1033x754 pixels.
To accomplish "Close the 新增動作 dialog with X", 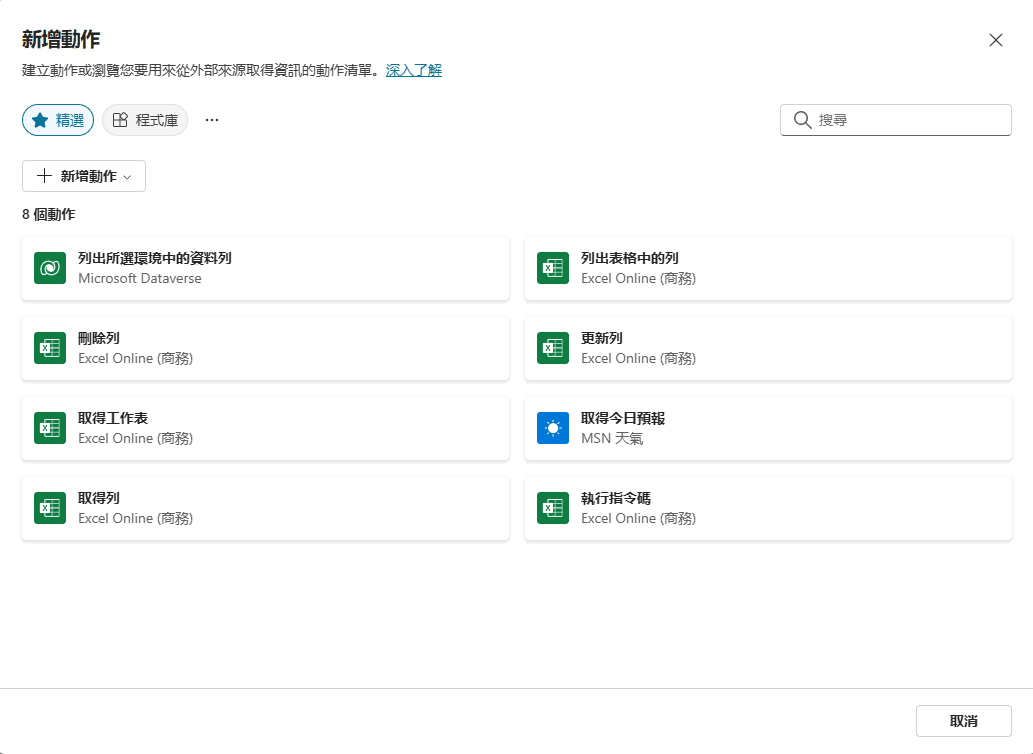I will point(995,40).
